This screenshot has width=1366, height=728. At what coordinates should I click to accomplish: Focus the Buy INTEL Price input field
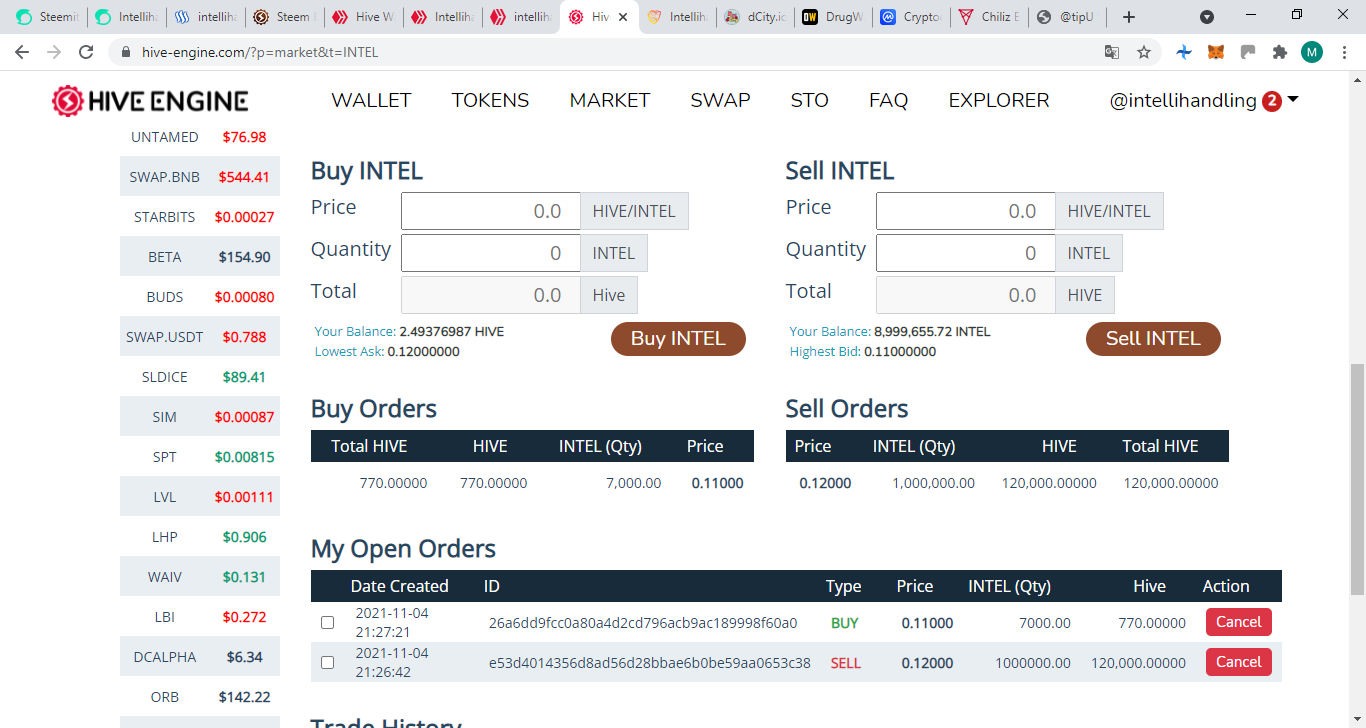pyautogui.click(x=490, y=211)
